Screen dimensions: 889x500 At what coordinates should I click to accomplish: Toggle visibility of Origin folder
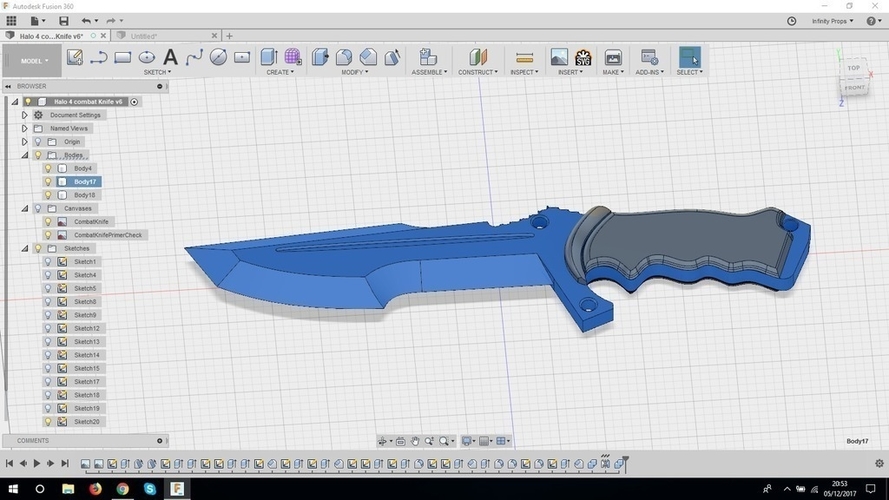38,142
